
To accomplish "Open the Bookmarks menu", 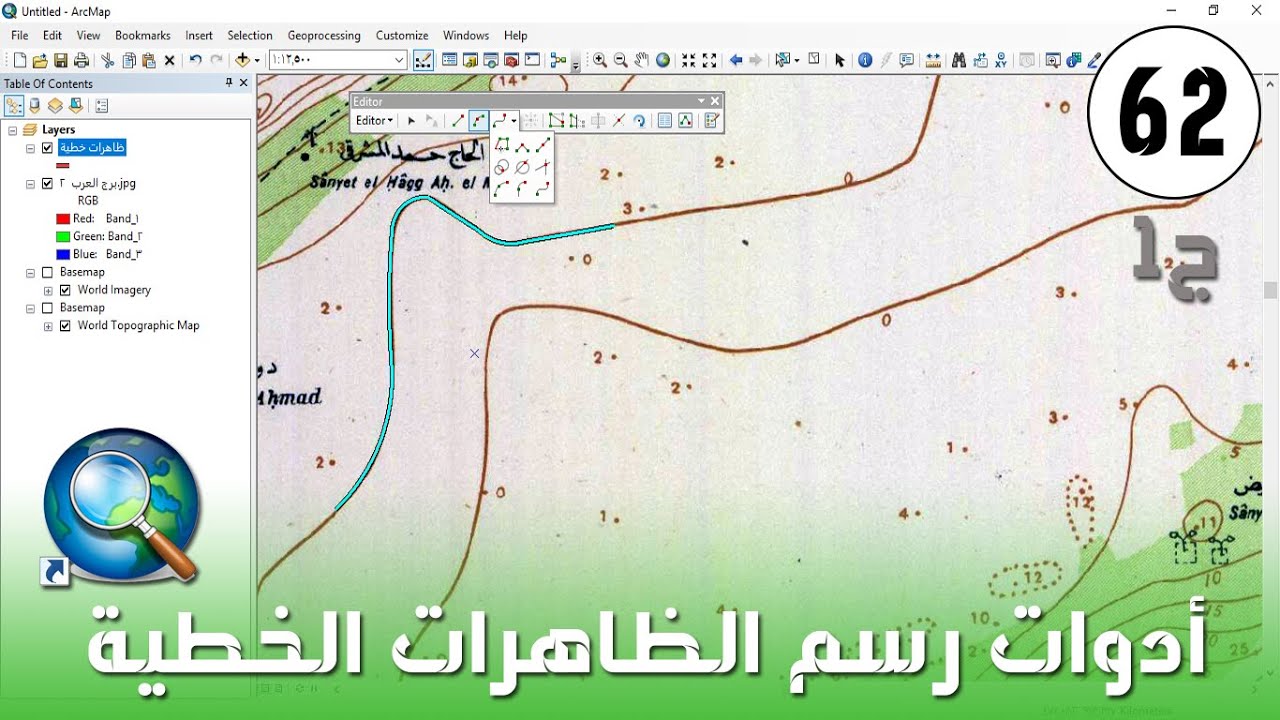I will (x=143, y=35).
